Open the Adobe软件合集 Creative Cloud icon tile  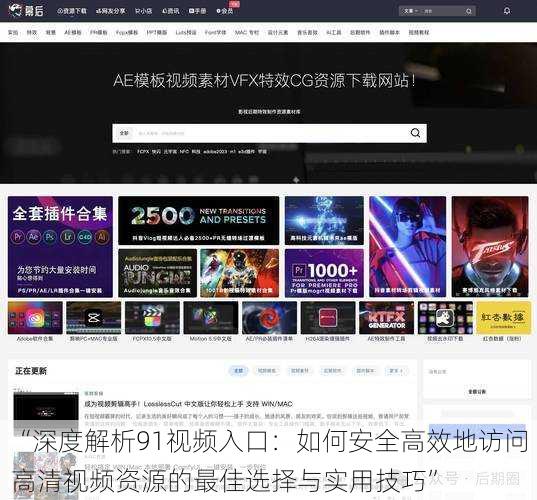tap(35, 318)
